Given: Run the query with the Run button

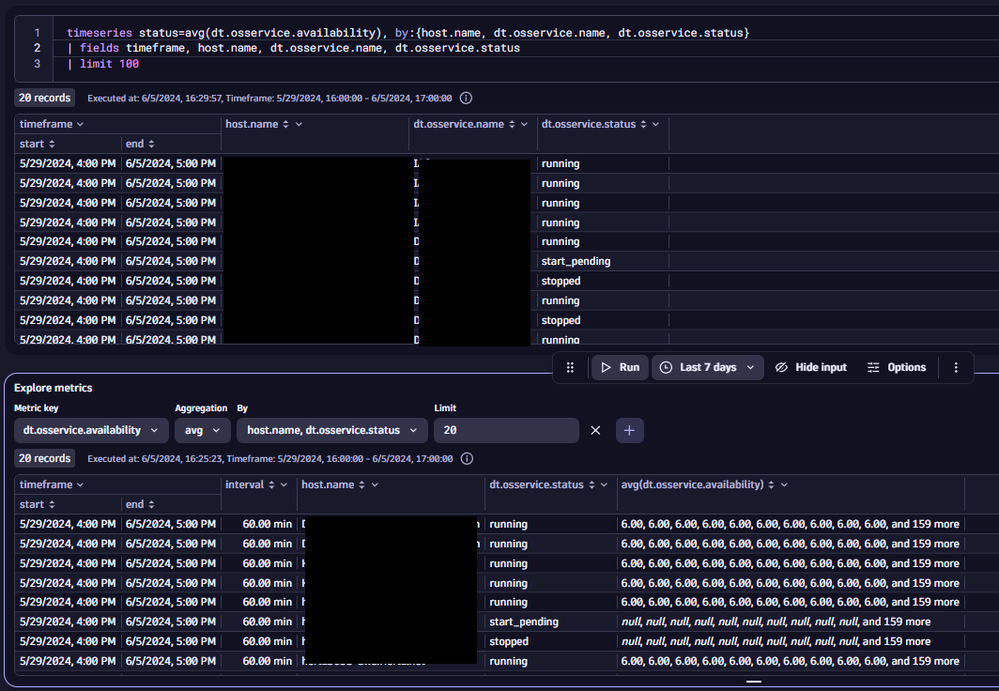Looking at the screenshot, I should pyautogui.click(x=619, y=367).
